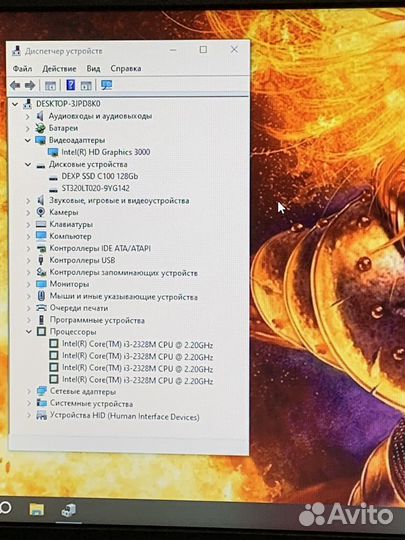Click the Диспетчер устройств title bar icon
Viewport: 405px width, 540px height.
point(17,51)
